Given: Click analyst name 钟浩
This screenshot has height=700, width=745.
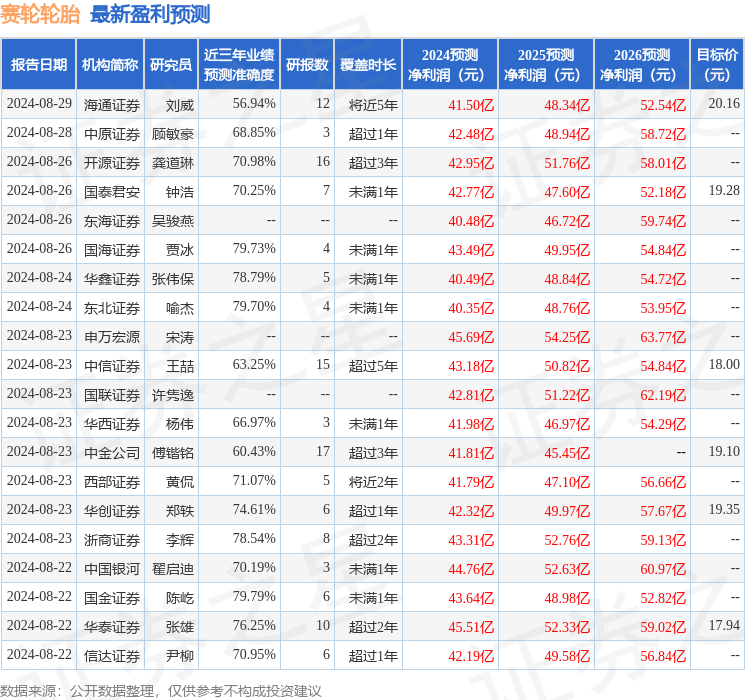Looking at the screenshot, I should [x=180, y=192].
